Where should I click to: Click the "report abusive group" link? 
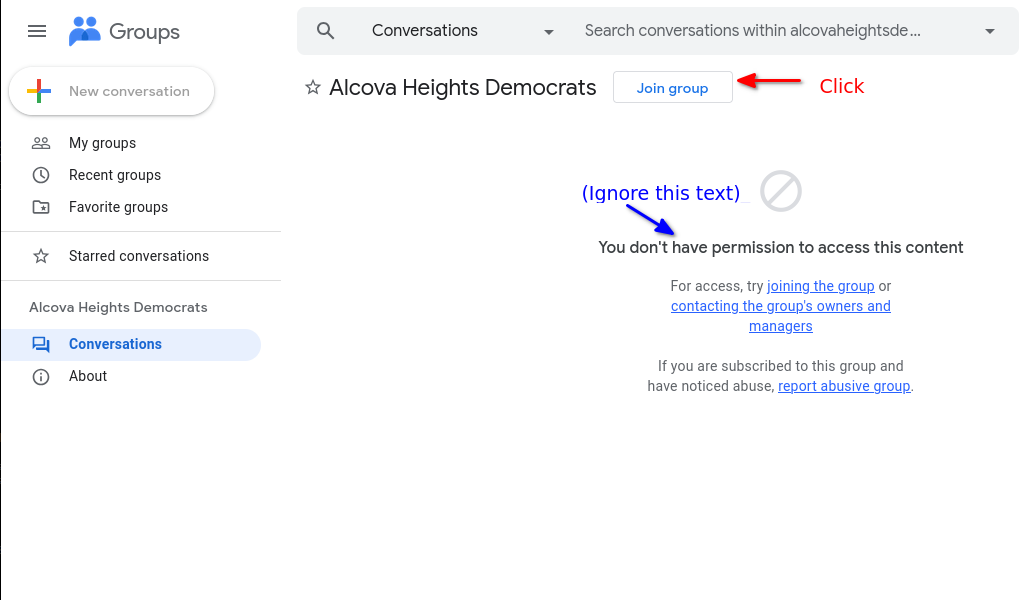point(844,386)
